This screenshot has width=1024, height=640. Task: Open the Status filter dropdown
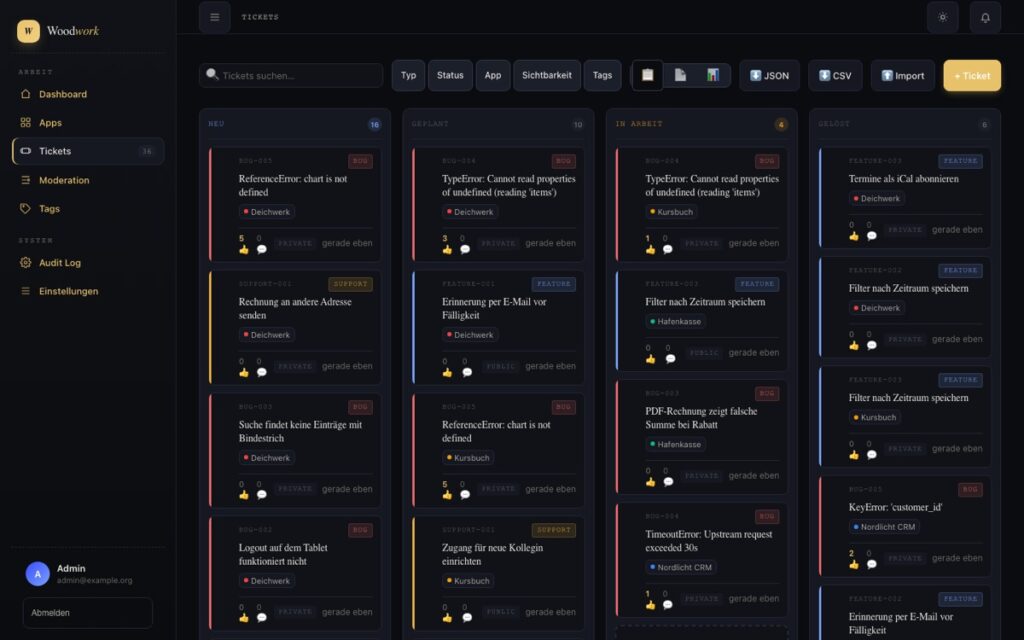point(450,75)
